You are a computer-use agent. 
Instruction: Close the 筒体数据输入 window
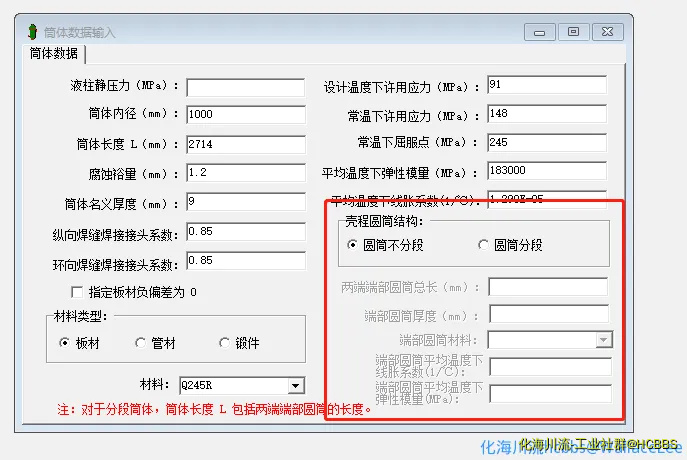pos(607,32)
